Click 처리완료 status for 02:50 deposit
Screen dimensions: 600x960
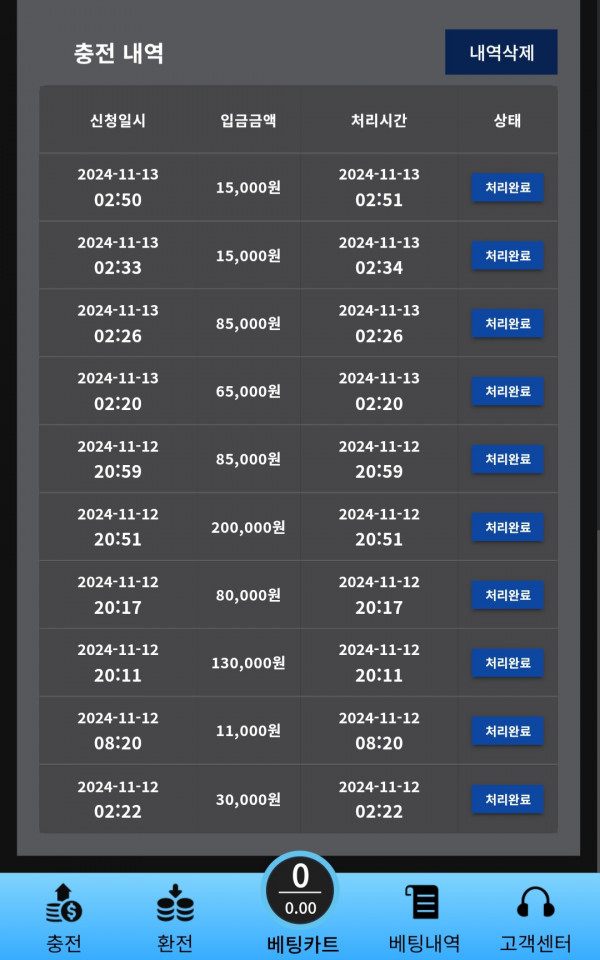click(507, 187)
